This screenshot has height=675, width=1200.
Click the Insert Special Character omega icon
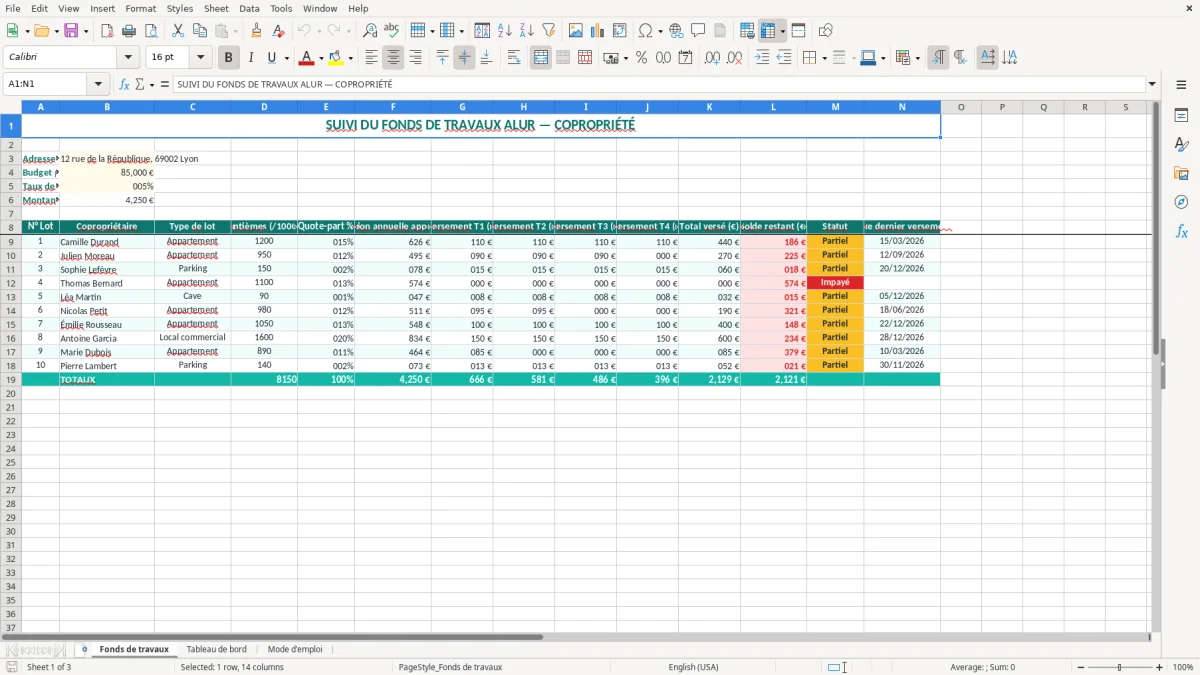pos(646,31)
